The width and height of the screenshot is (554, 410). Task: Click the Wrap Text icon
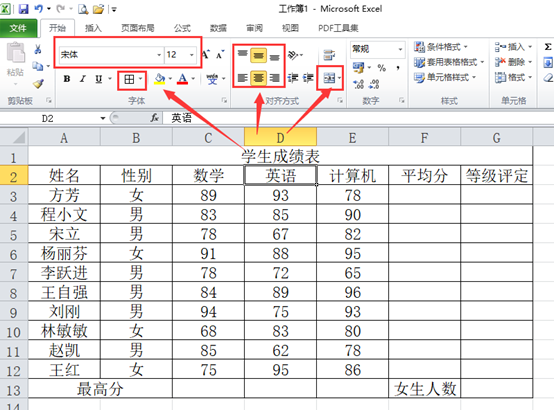(x=329, y=55)
